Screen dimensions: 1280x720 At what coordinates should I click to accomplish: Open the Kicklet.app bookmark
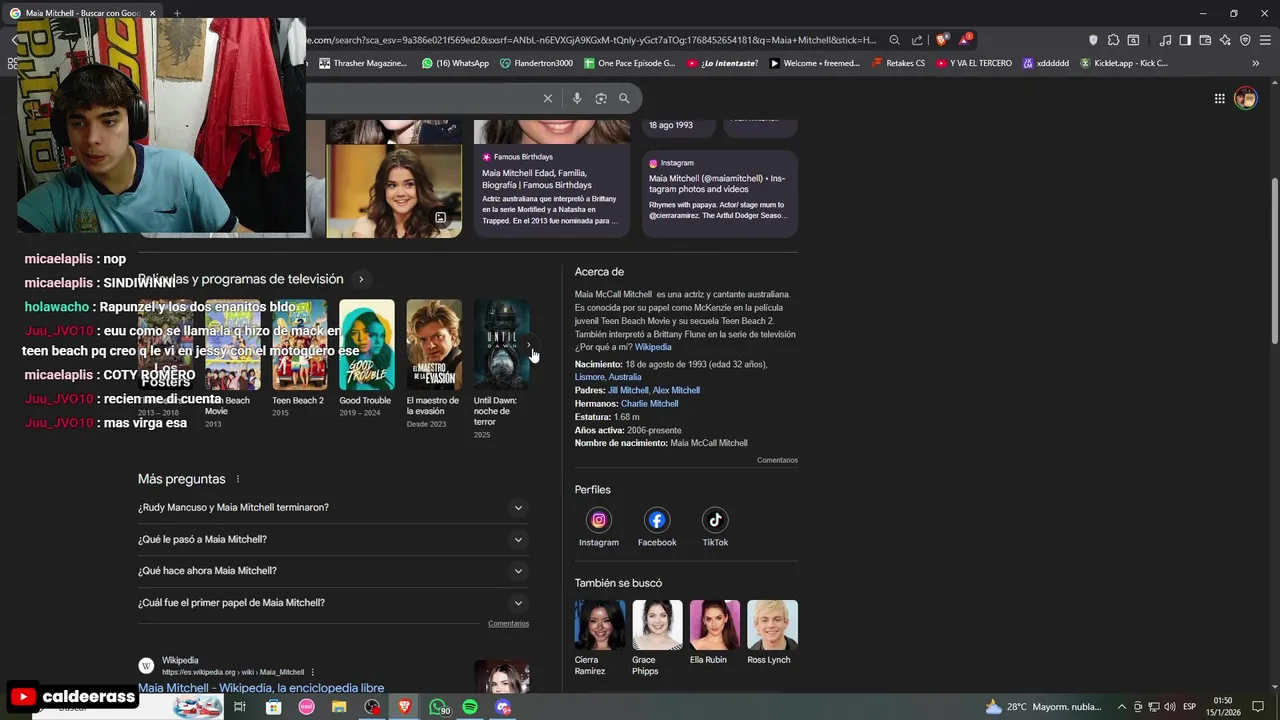click(1123, 63)
